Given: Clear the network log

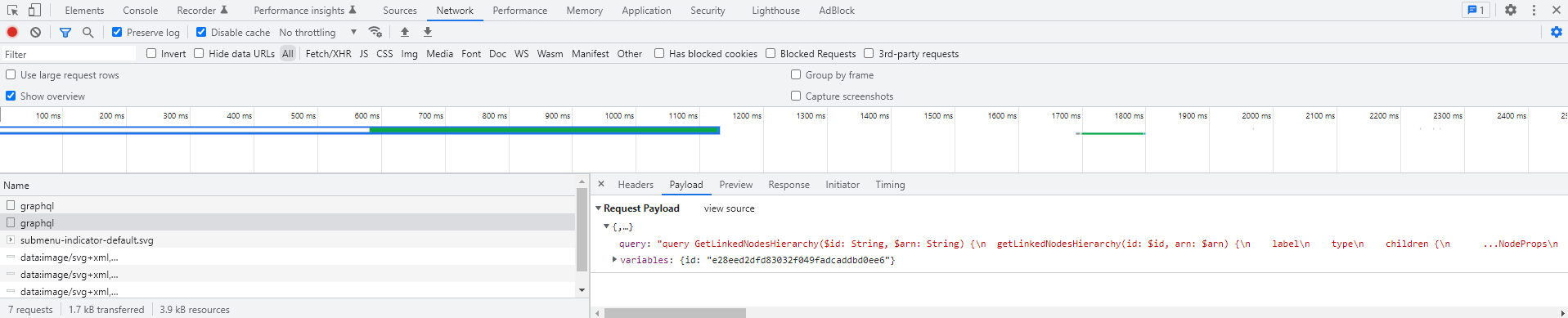Looking at the screenshot, I should pyautogui.click(x=35, y=32).
